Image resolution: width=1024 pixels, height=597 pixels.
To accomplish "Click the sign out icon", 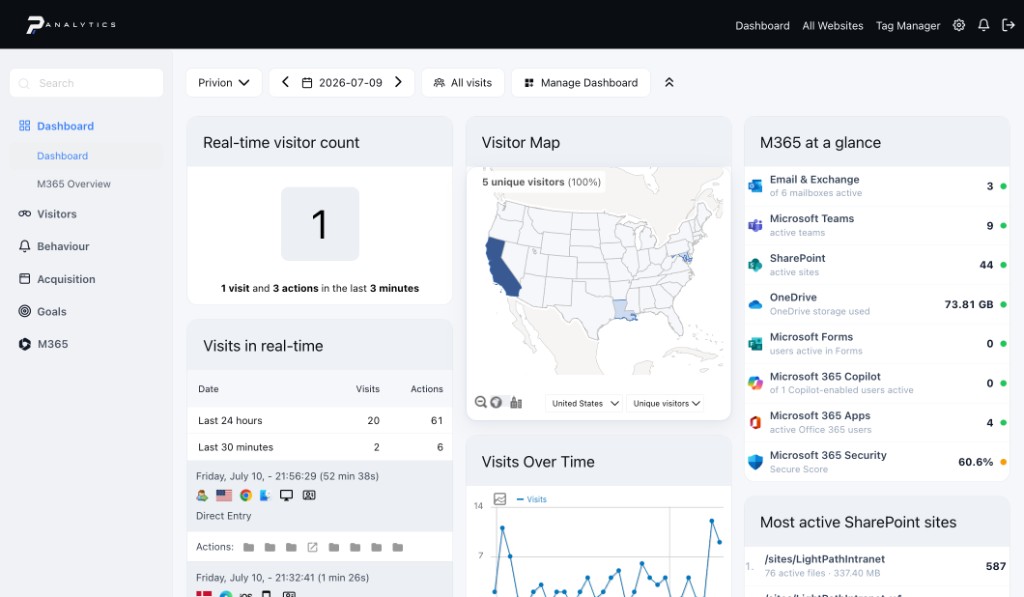I will [x=1008, y=25].
